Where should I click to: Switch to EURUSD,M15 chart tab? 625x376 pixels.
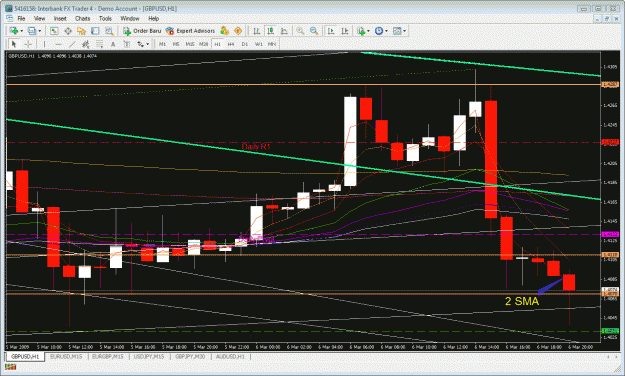[x=66, y=356]
